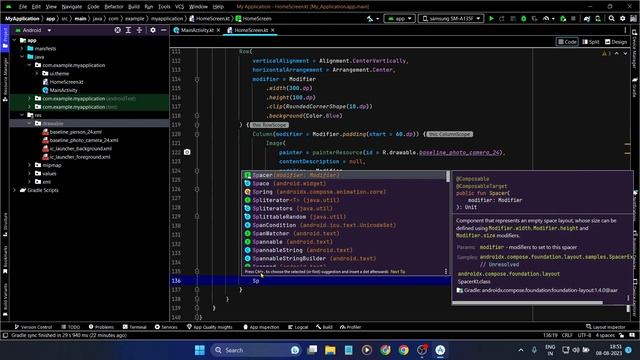Expand Gradle Scripts node
Image resolution: width=640 pixels, height=360 pixels.
pyautogui.click(x=15, y=190)
